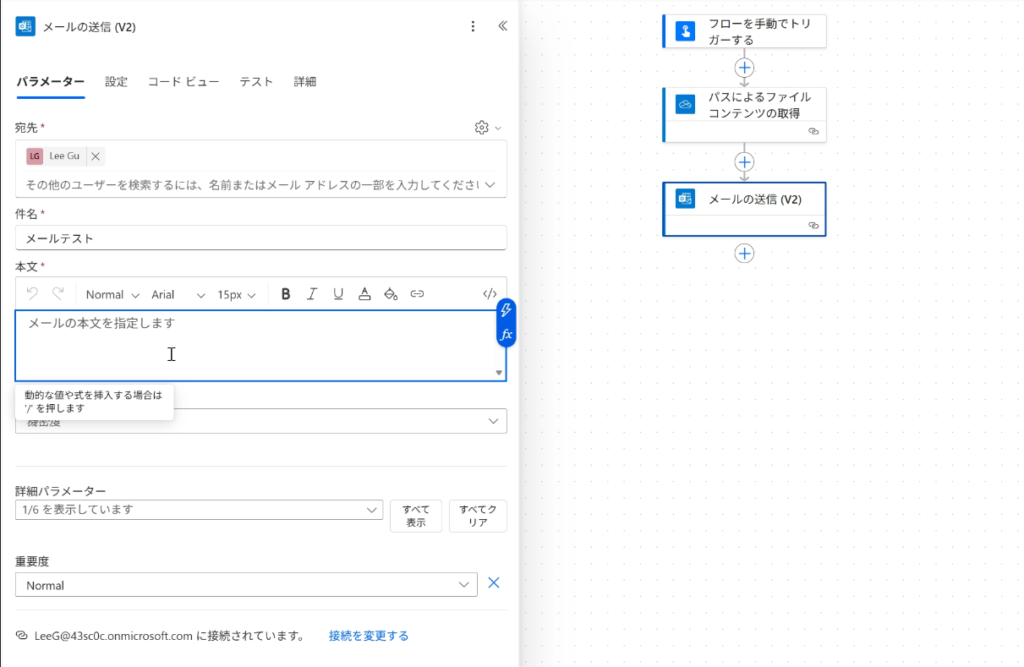Image resolution: width=1024 pixels, height=667 pixels.
Task: Insert a hyperlink via link icon
Action: click(x=417, y=294)
